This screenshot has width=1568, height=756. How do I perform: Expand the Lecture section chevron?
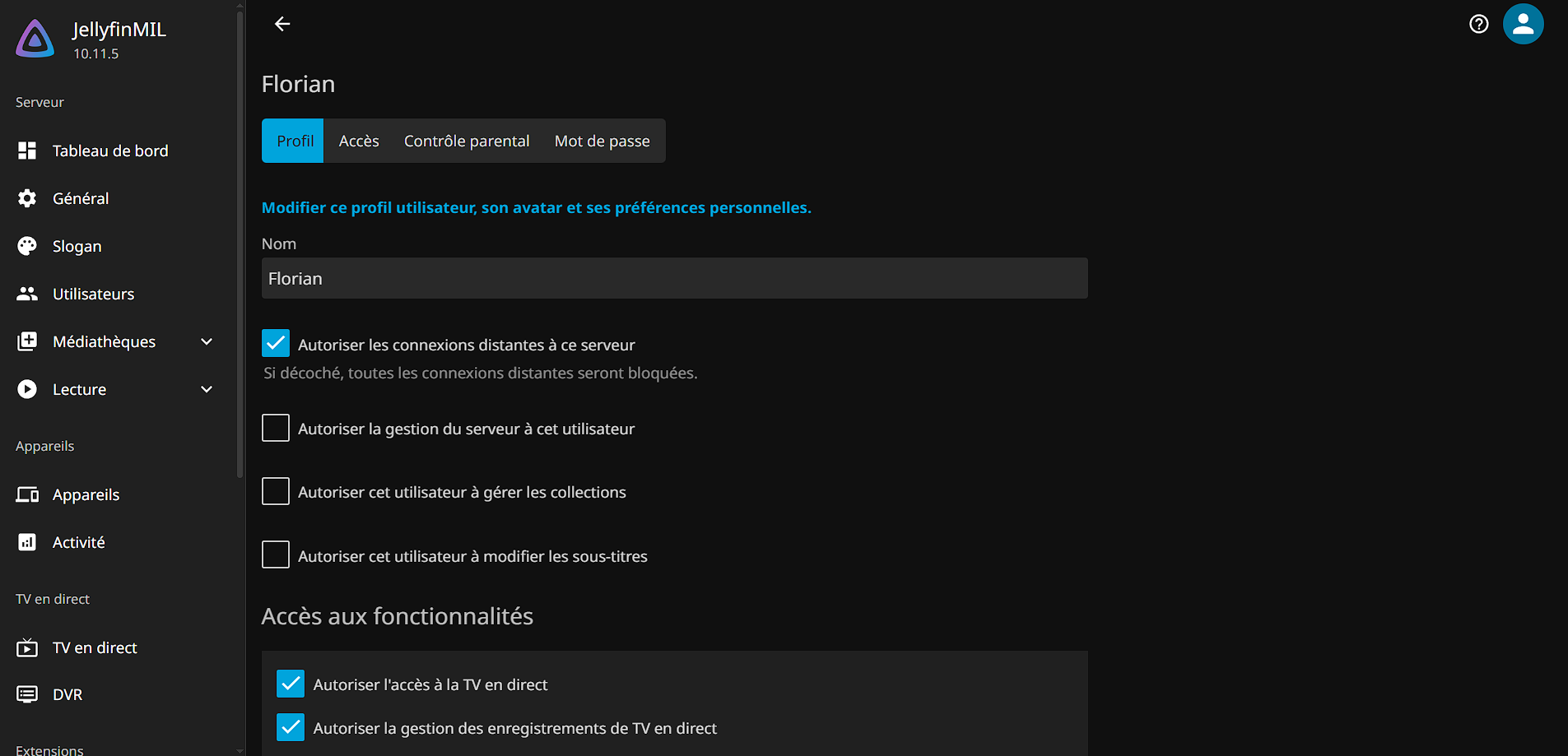point(207,389)
